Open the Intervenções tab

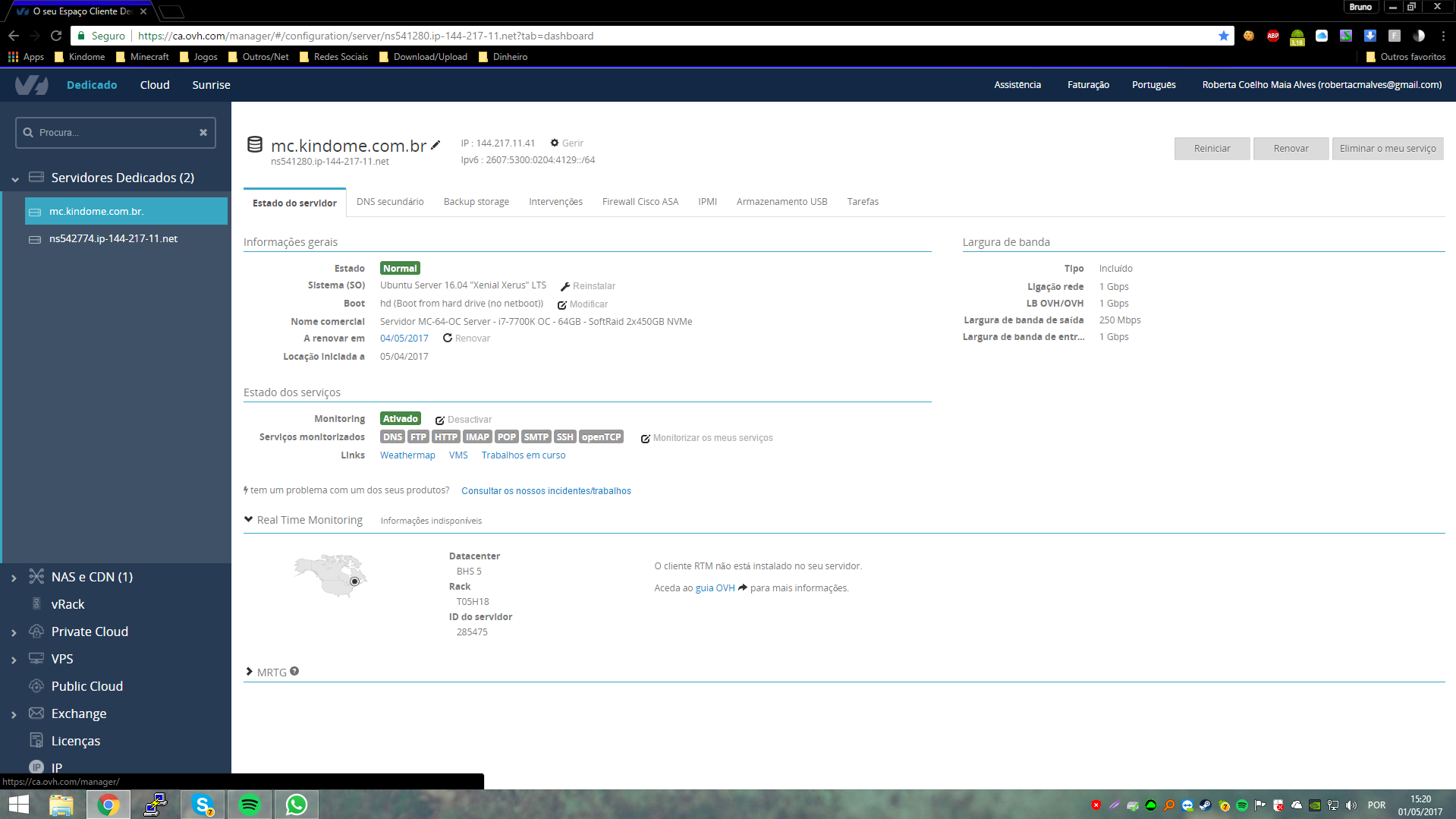(555, 202)
